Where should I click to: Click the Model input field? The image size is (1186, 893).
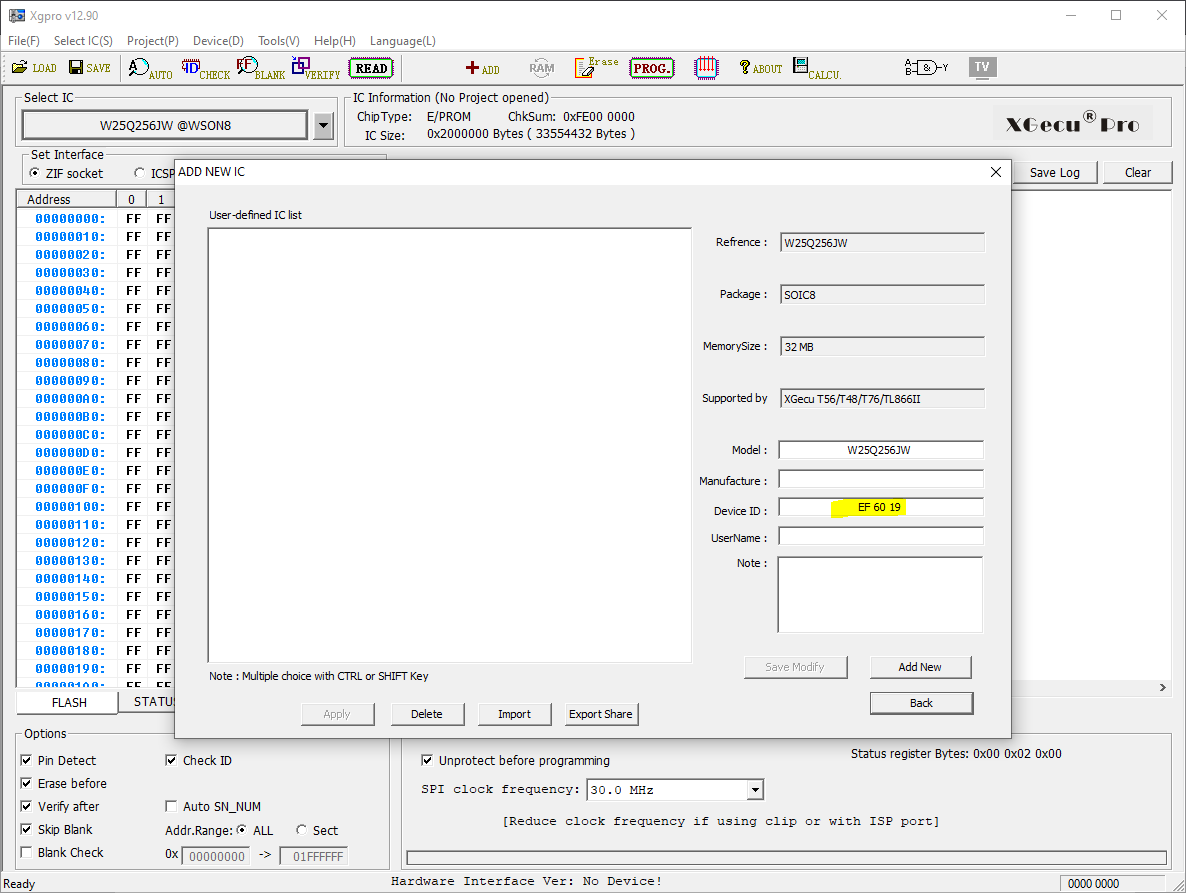[x=881, y=450]
